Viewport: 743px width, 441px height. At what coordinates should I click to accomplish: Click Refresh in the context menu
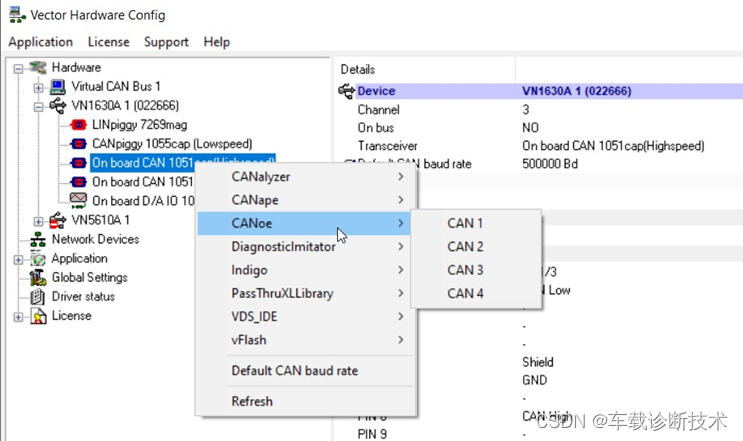point(306,401)
